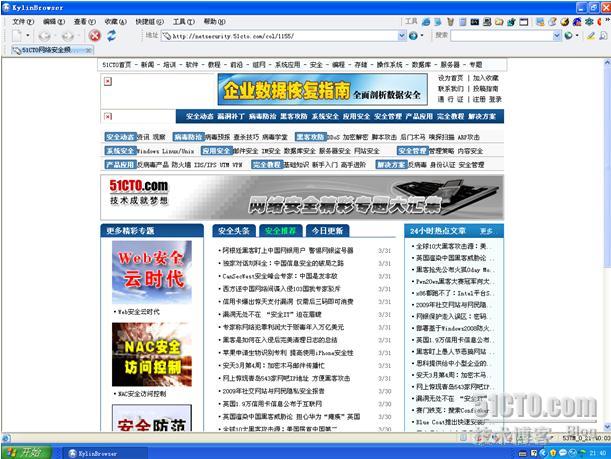611x459 pixels.
Task: Click the Forward navigation arrow
Action: coord(67,36)
